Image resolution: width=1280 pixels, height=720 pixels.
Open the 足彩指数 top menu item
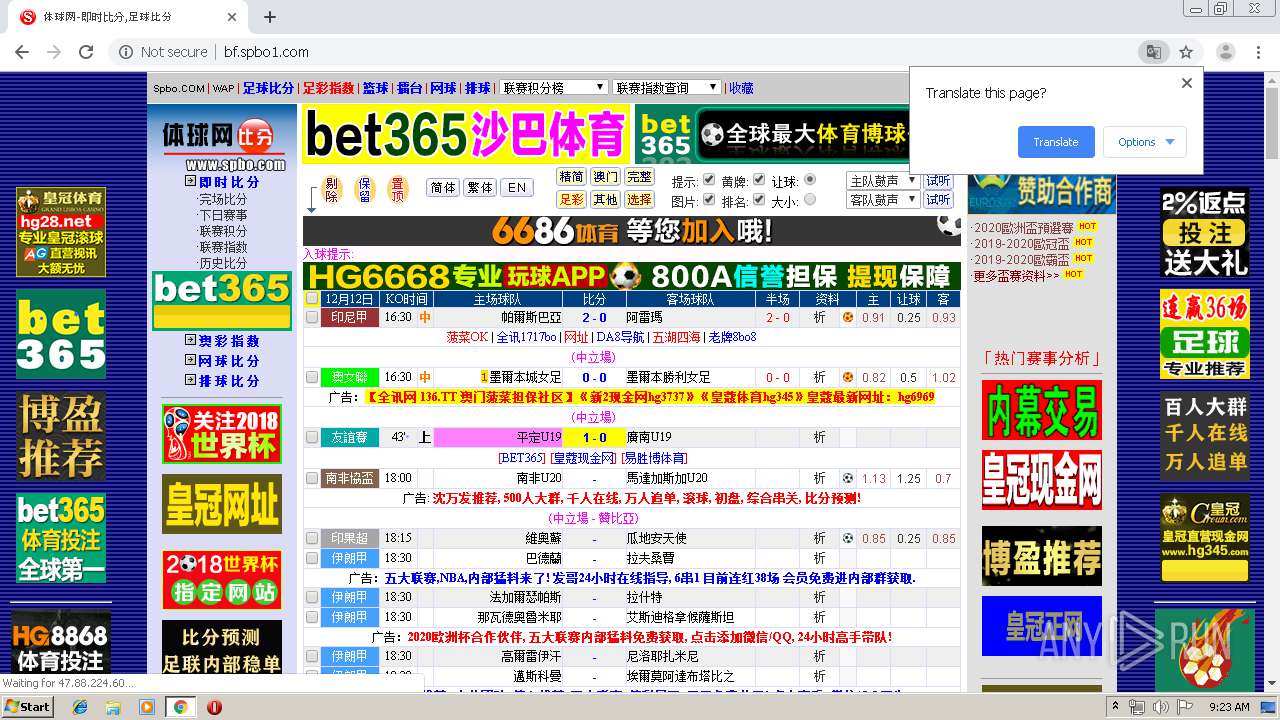coord(328,88)
